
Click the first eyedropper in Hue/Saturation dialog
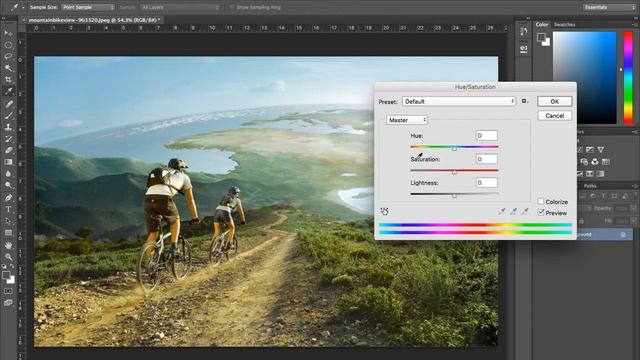[502, 211]
